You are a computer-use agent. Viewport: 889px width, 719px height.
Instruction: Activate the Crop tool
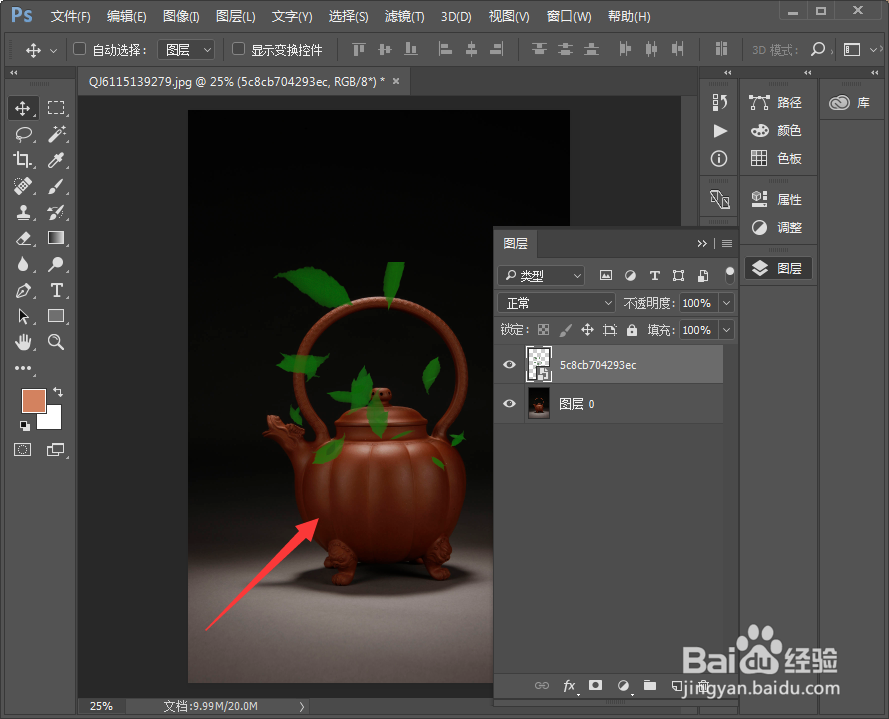(23, 160)
